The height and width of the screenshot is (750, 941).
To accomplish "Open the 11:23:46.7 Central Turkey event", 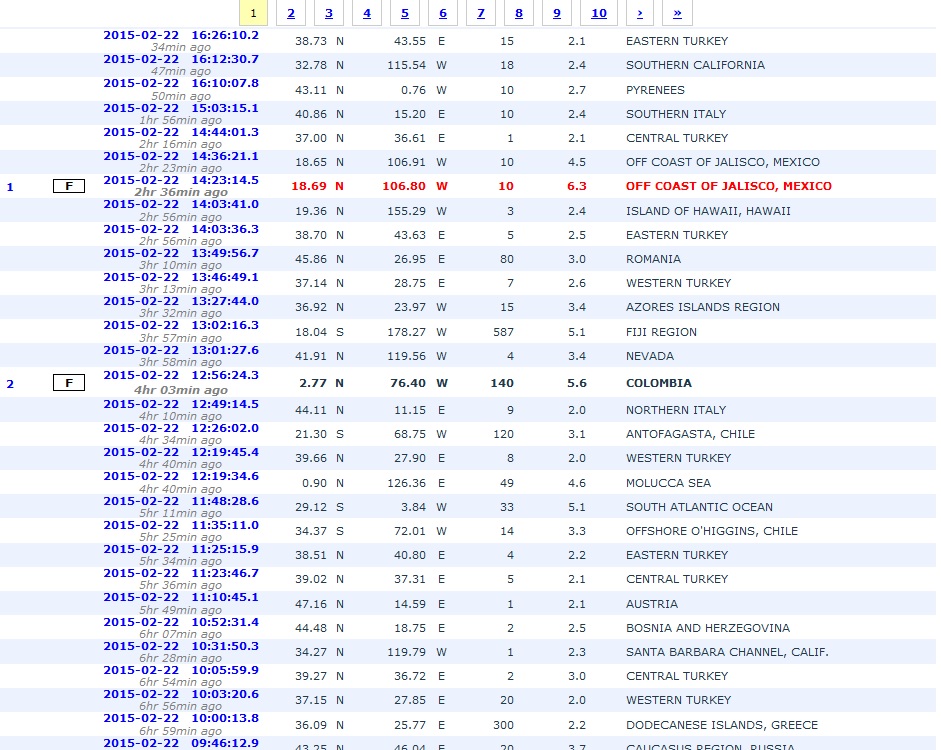I will (181, 574).
